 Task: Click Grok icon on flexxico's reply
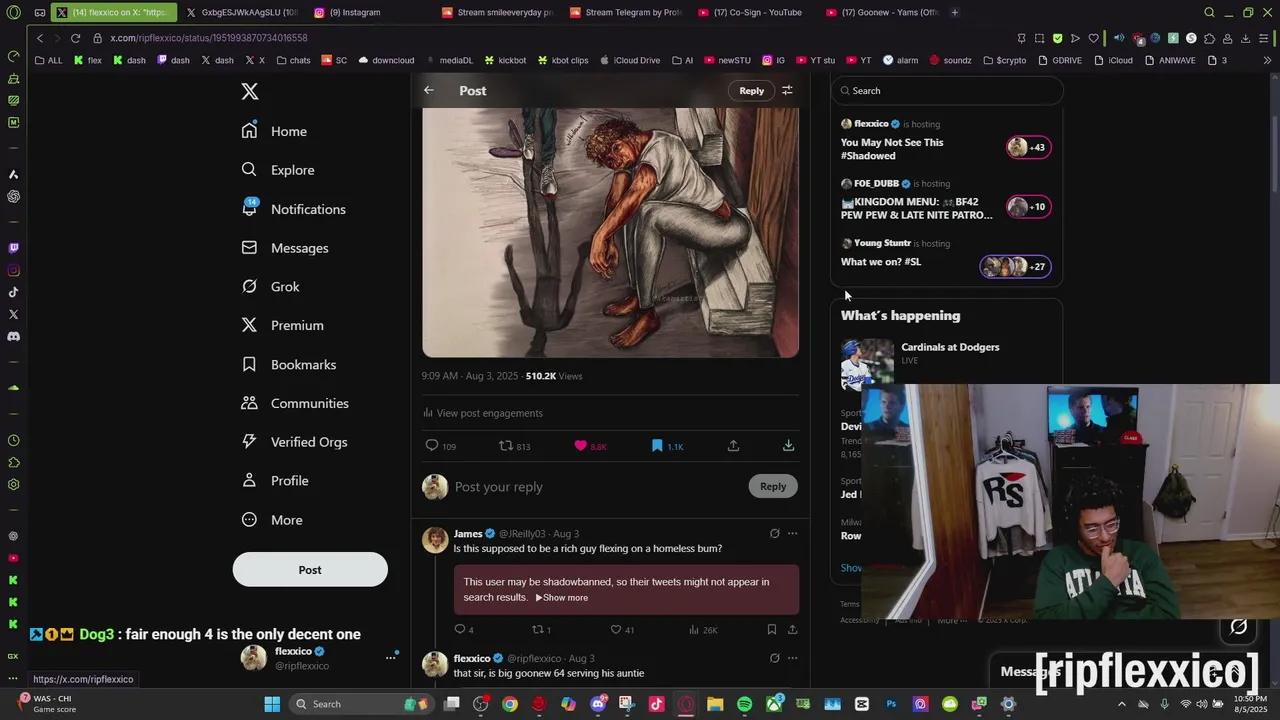[x=774, y=659]
